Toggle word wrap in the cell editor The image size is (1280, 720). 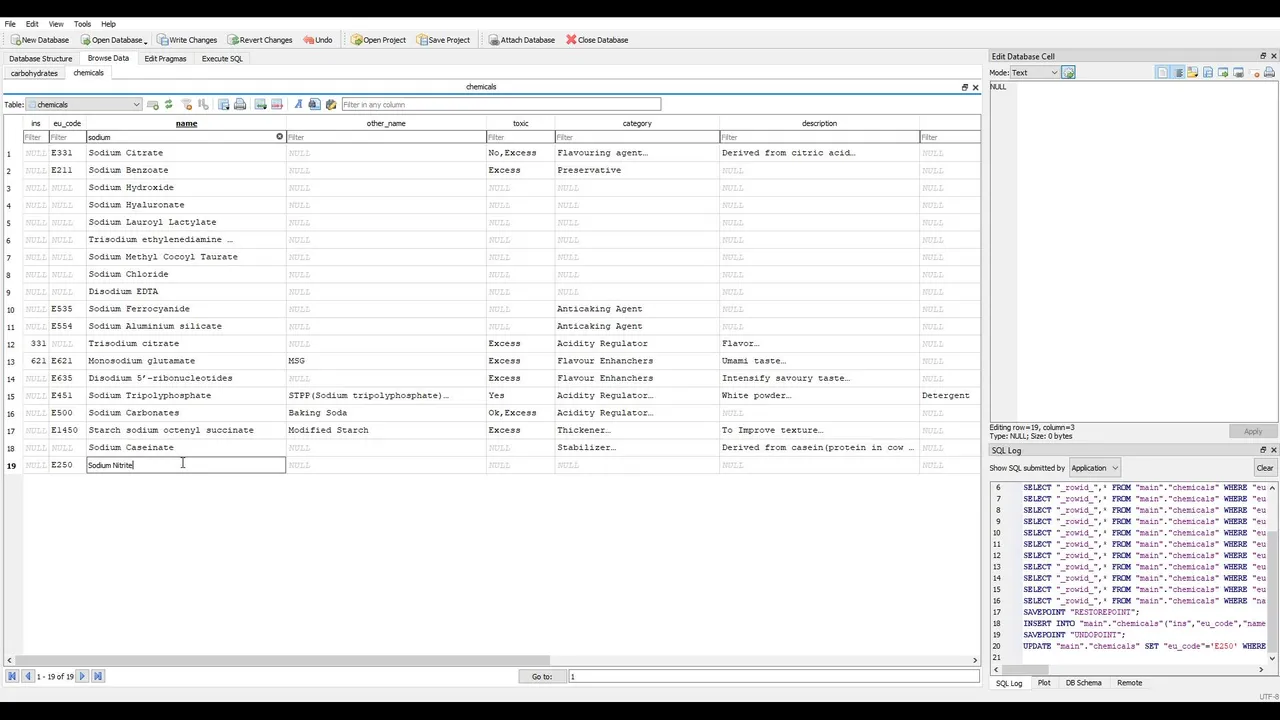1179,72
